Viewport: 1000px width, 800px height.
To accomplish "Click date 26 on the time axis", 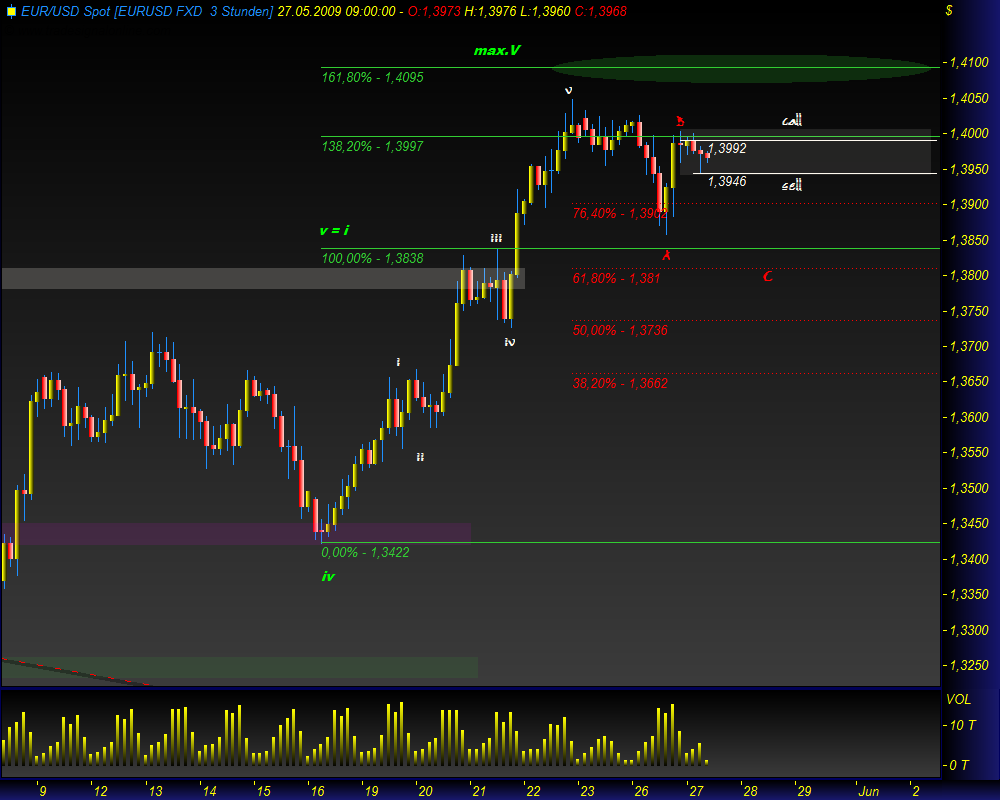I will tap(642, 791).
